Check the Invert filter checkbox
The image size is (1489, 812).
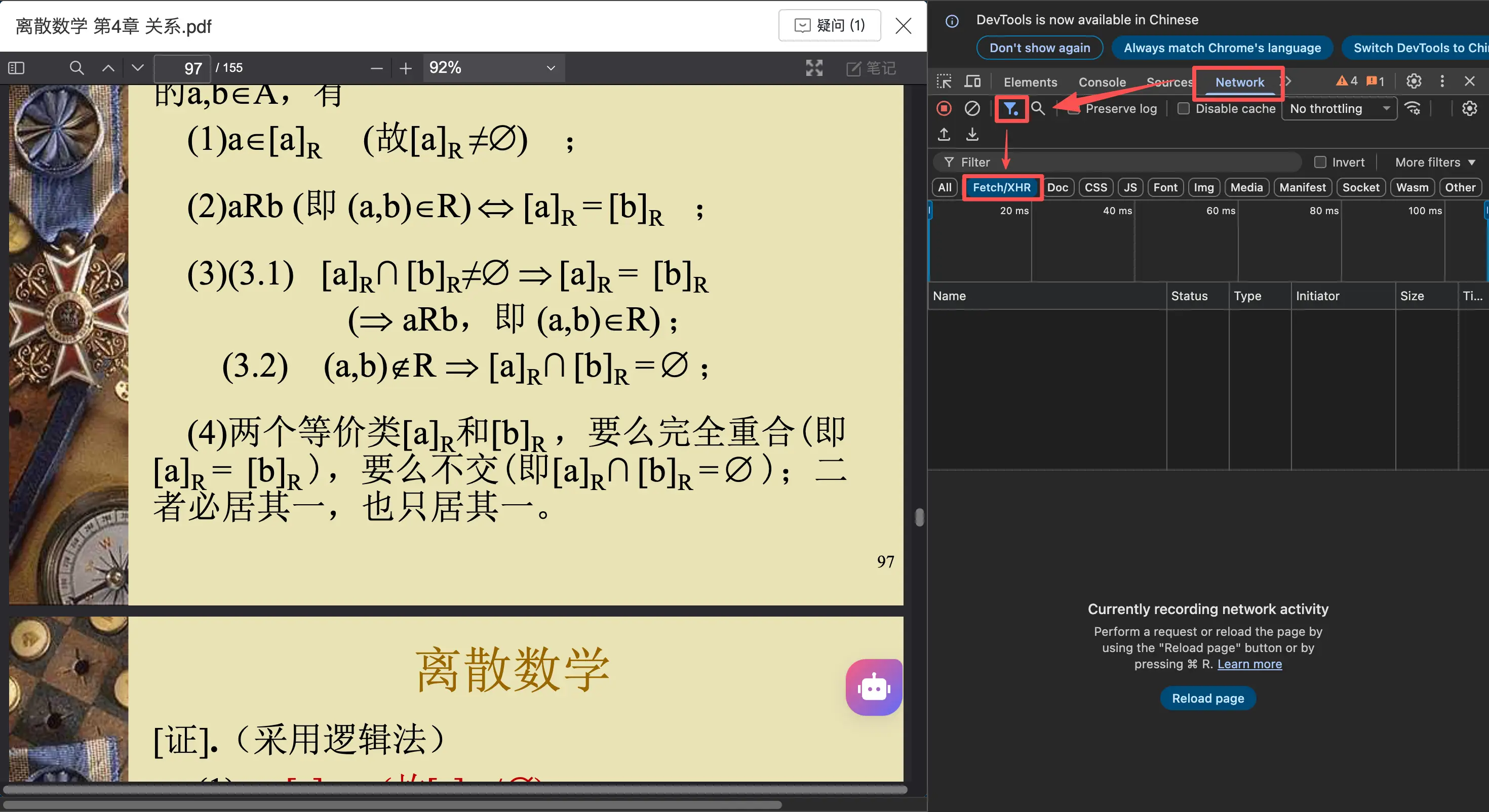(1320, 163)
